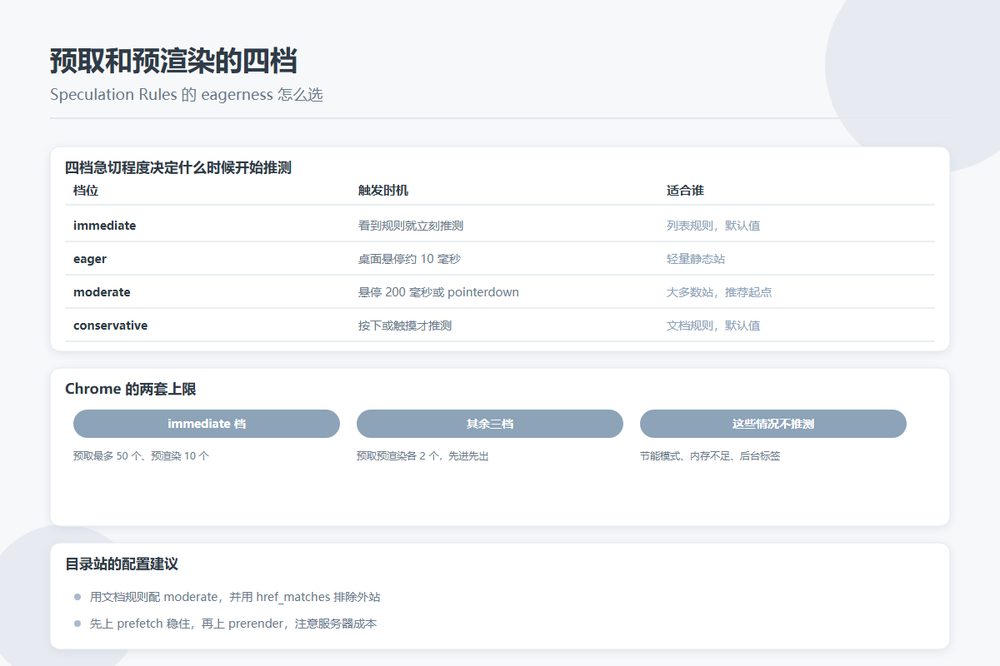The width and height of the screenshot is (1000, 666).
Task: Click bullet "用文档规则配 moderate，并用 href_matches 排除外站"
Action: click(235, 596)
